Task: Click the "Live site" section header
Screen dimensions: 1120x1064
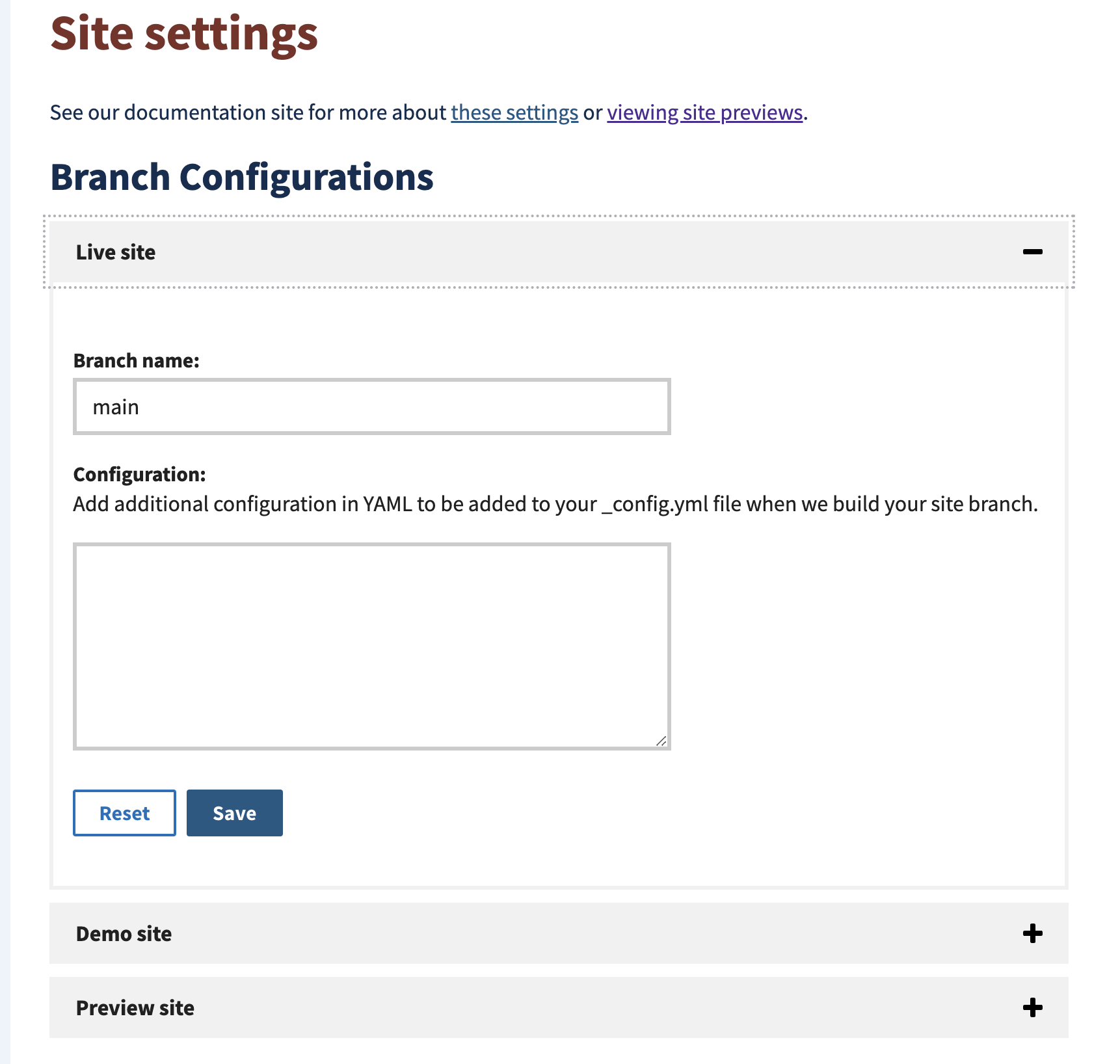Action: [x=115, y=252]
